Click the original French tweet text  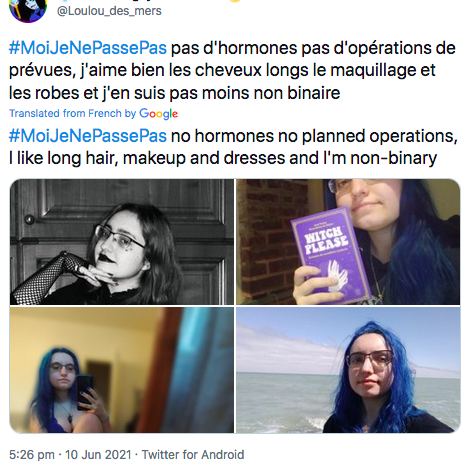[x=232, y=70]
